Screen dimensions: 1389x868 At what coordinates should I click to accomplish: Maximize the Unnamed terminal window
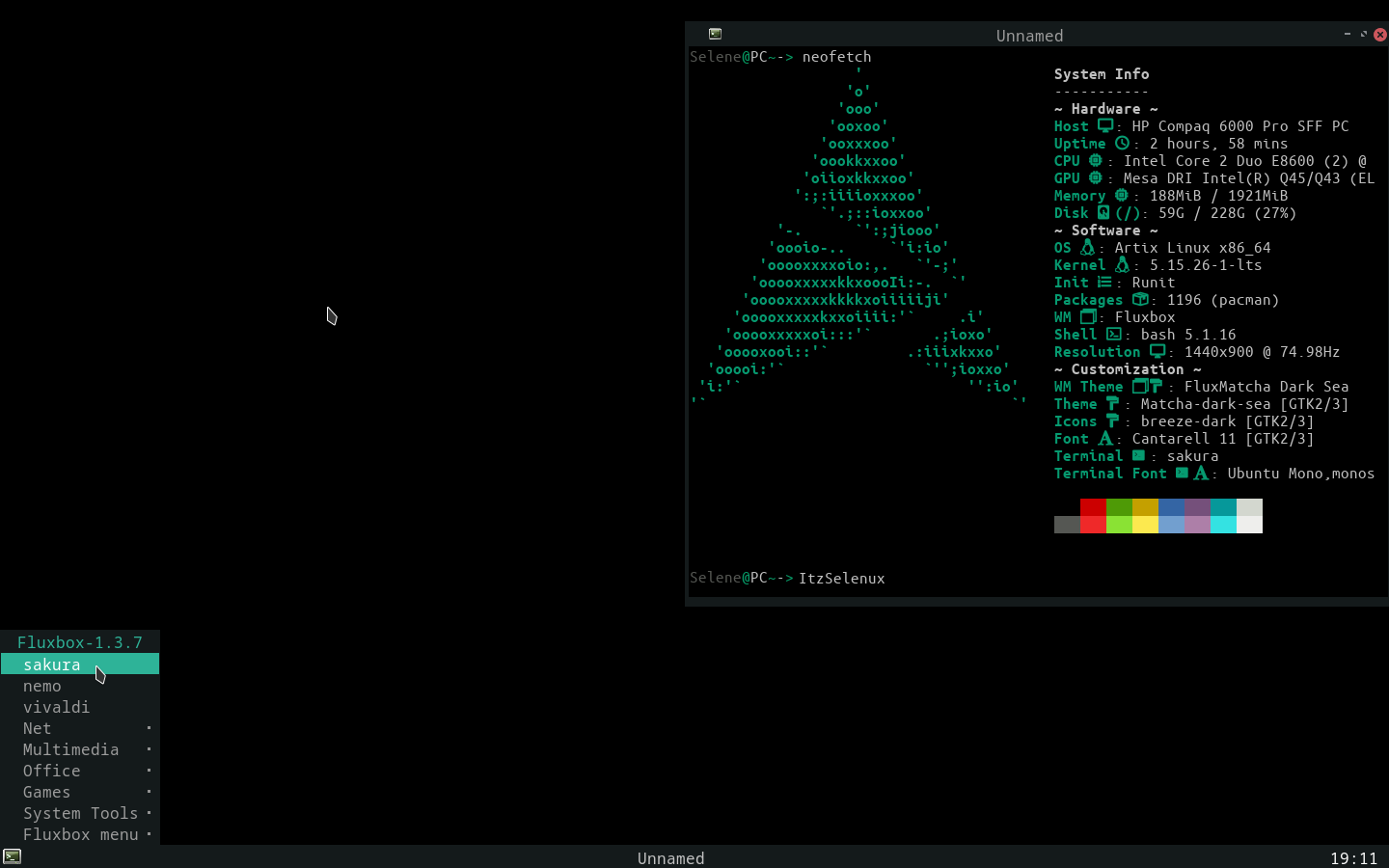[x=1364, y=34]
